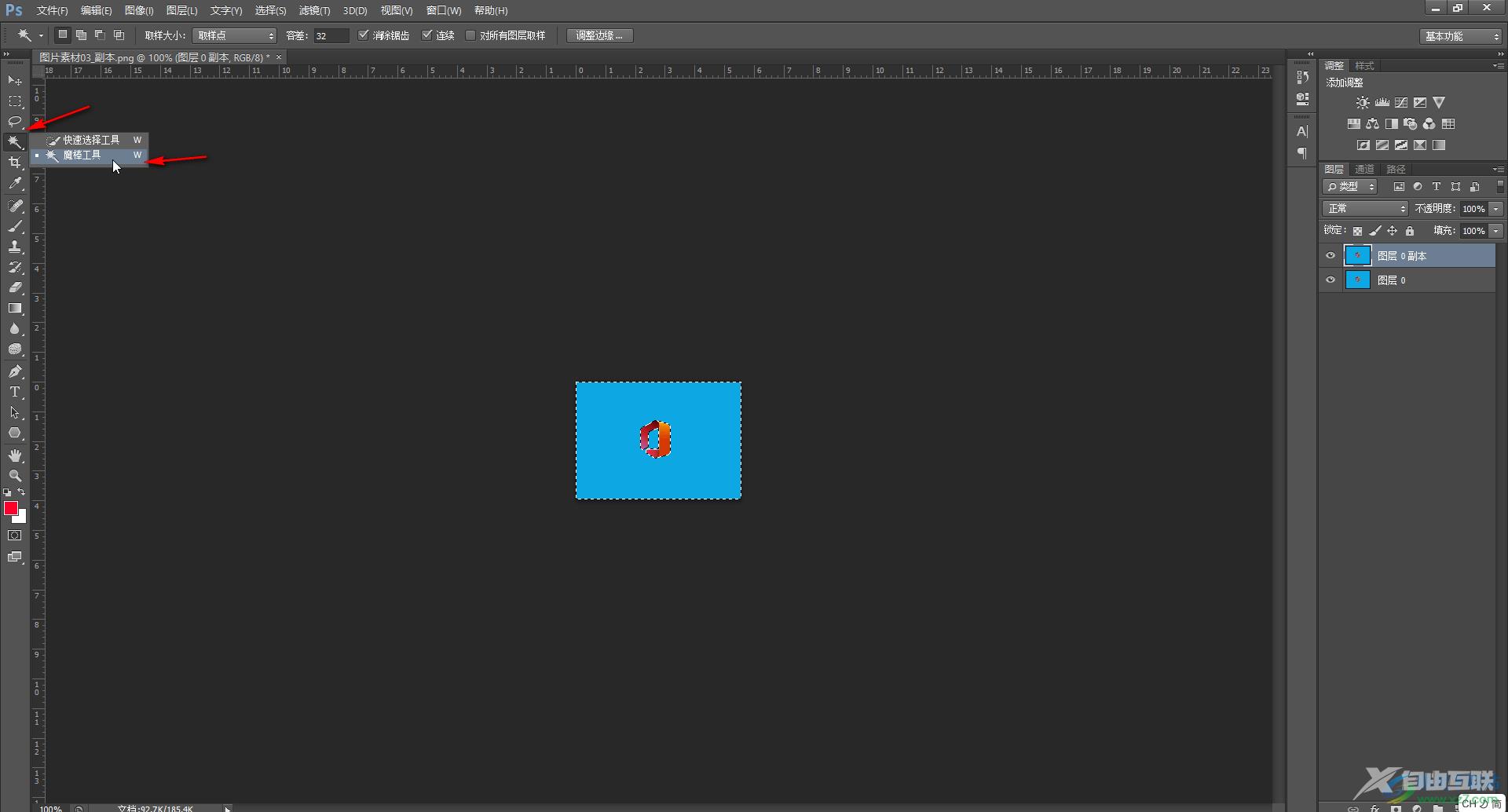Open the sample size (取样点) dropdown
1508x812 pixels.
pyautogui.click(x=235, y=35)
